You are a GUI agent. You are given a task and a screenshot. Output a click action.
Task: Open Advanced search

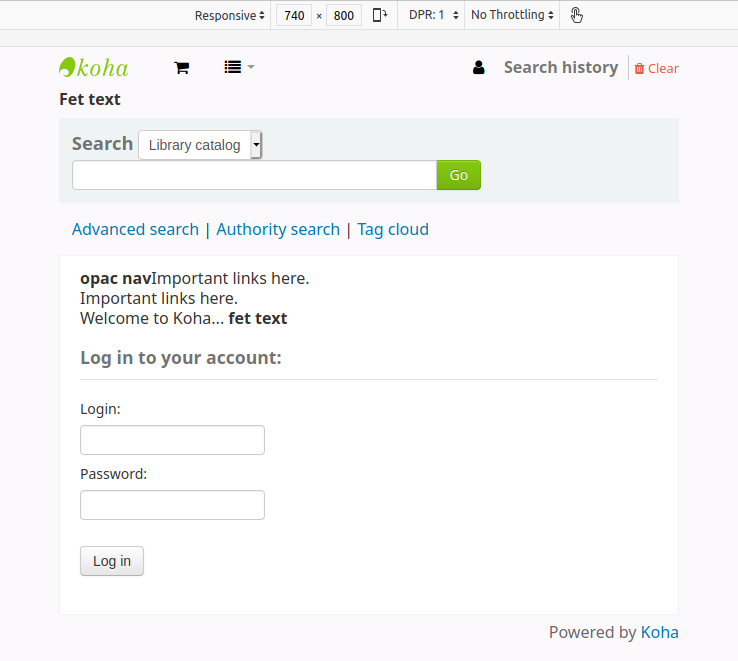tap(135, 230)
